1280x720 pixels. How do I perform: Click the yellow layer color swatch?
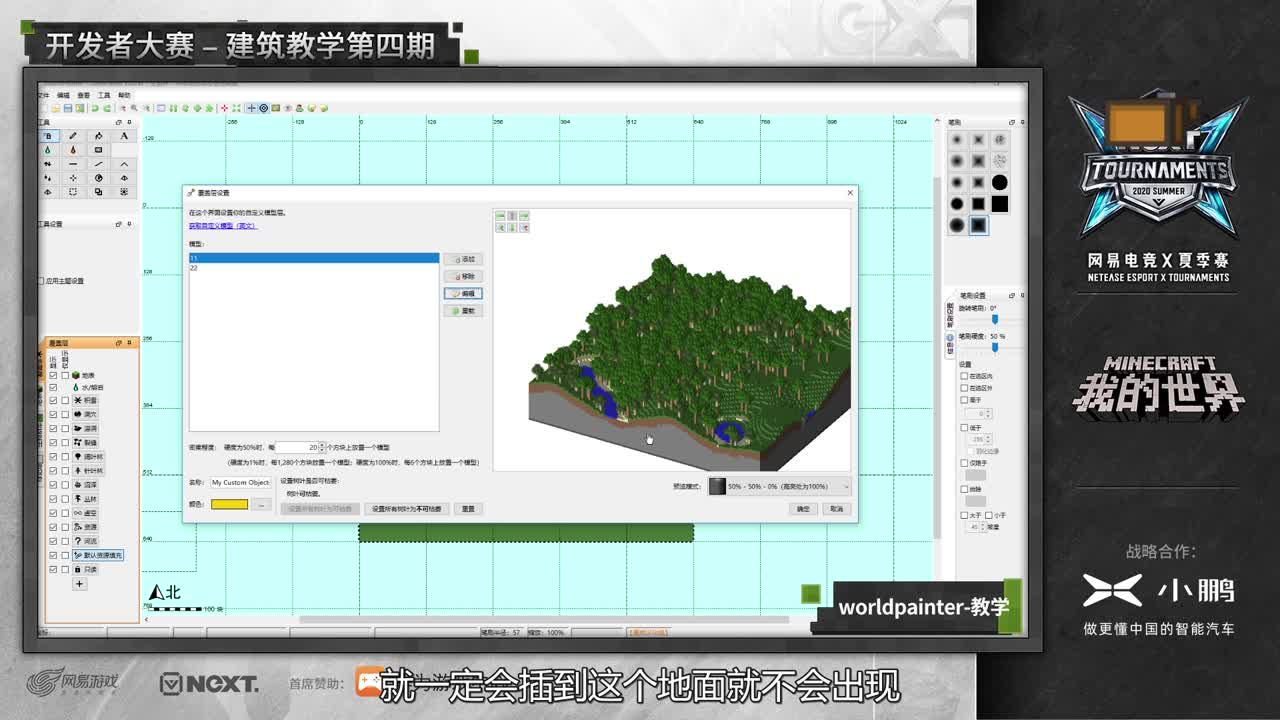[x=229, y=505]
